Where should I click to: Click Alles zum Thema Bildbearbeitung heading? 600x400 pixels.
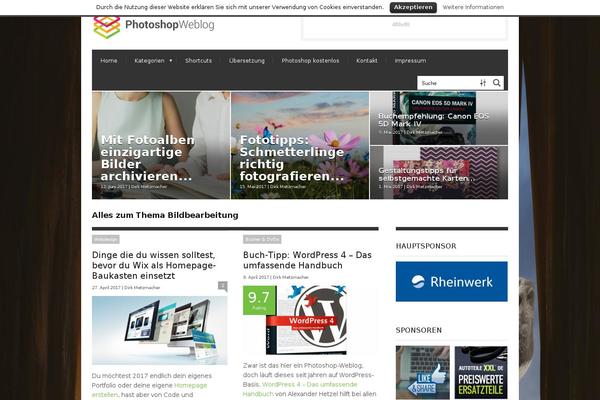165,215
